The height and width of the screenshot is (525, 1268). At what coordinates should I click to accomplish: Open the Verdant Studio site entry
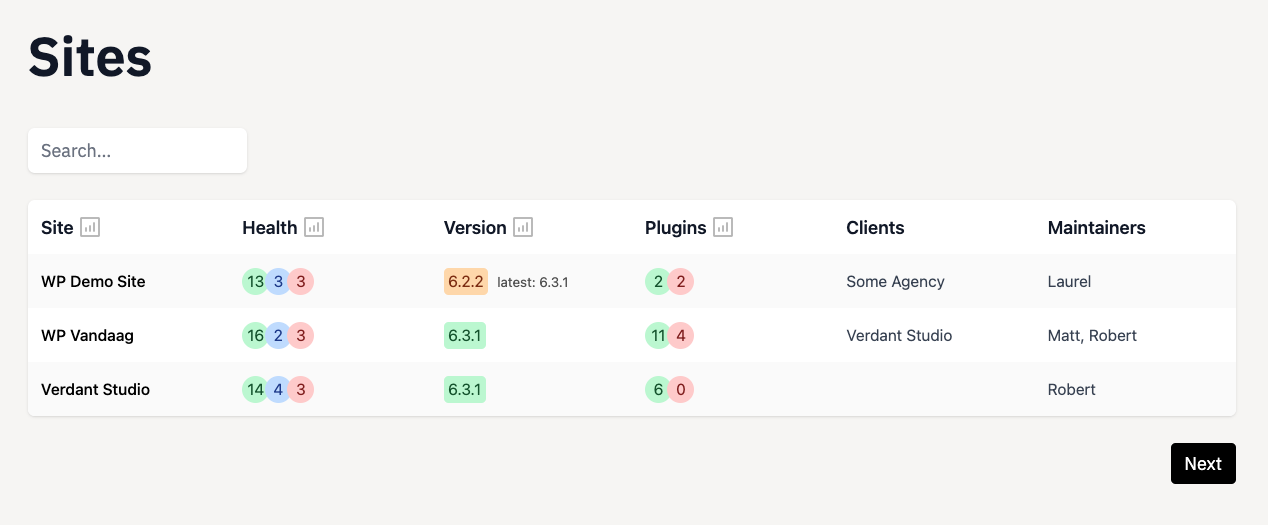(95, 390)
